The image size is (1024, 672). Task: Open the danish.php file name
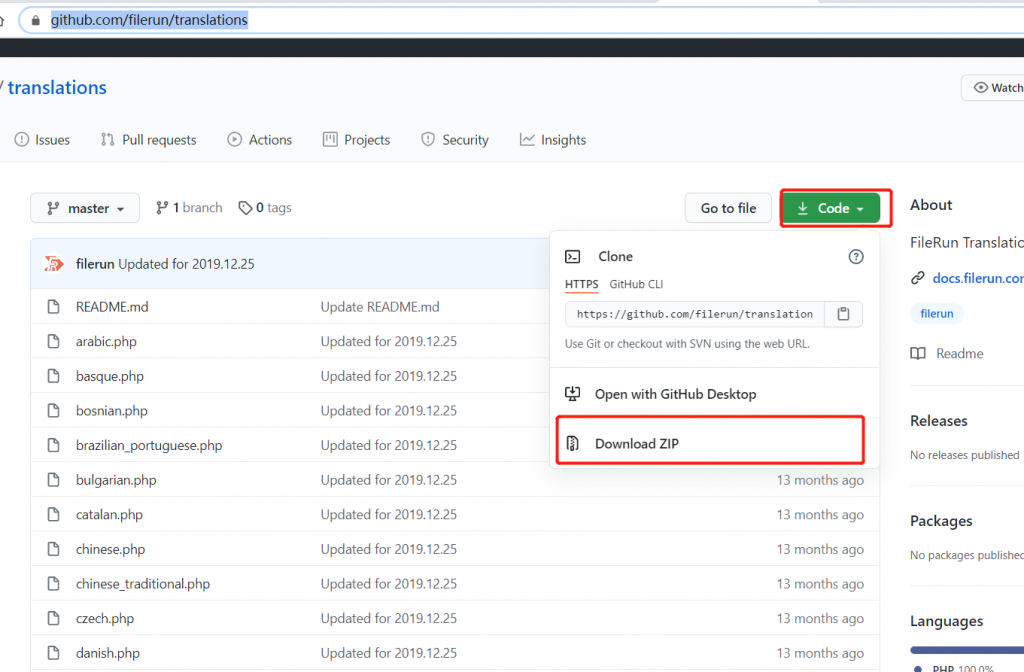pos(108,653)
